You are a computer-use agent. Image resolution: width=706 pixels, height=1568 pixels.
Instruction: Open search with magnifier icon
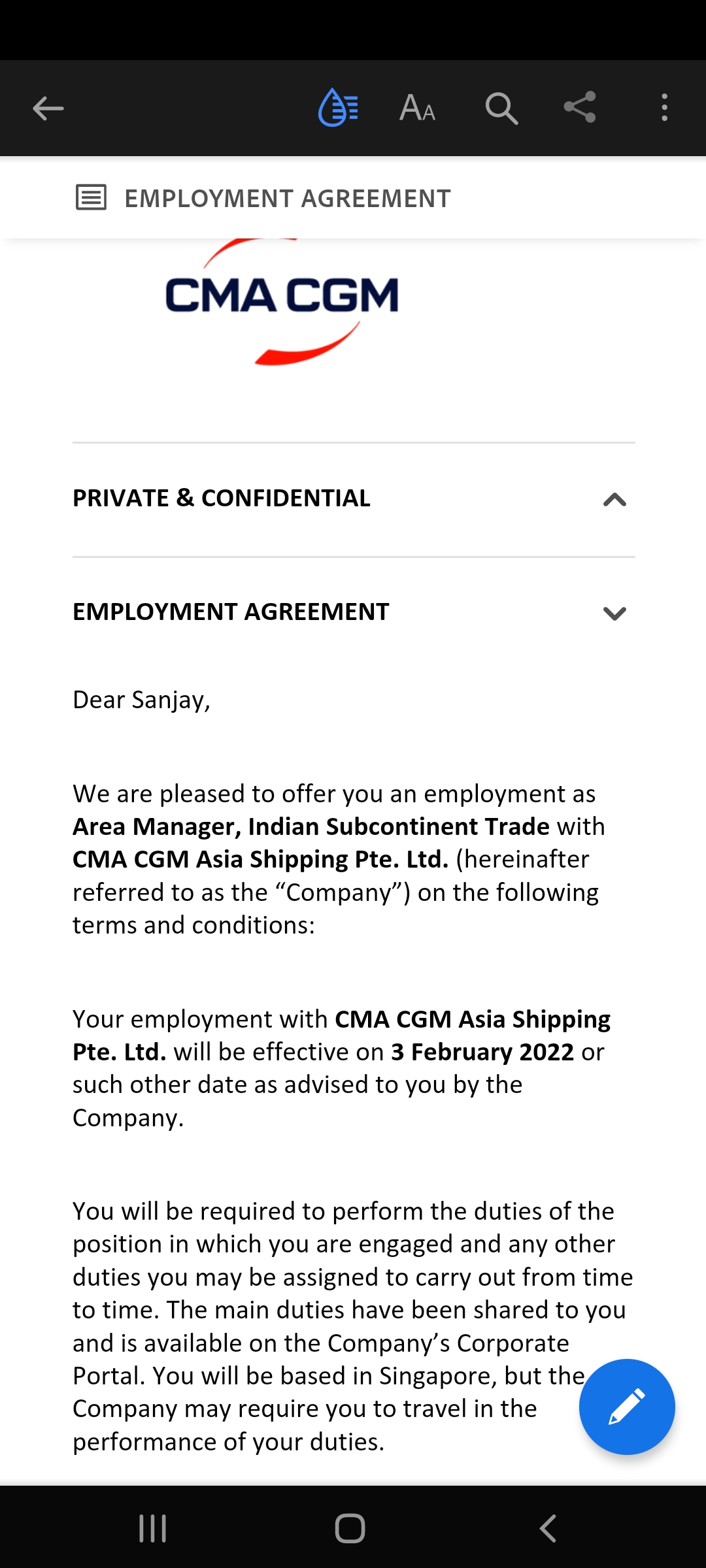click(501, 108)
